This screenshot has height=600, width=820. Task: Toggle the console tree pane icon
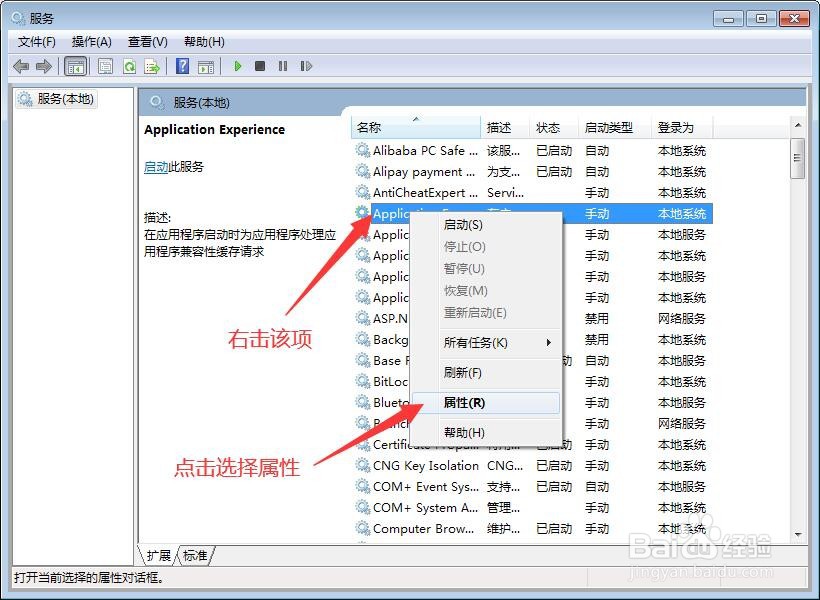(76, 66)
